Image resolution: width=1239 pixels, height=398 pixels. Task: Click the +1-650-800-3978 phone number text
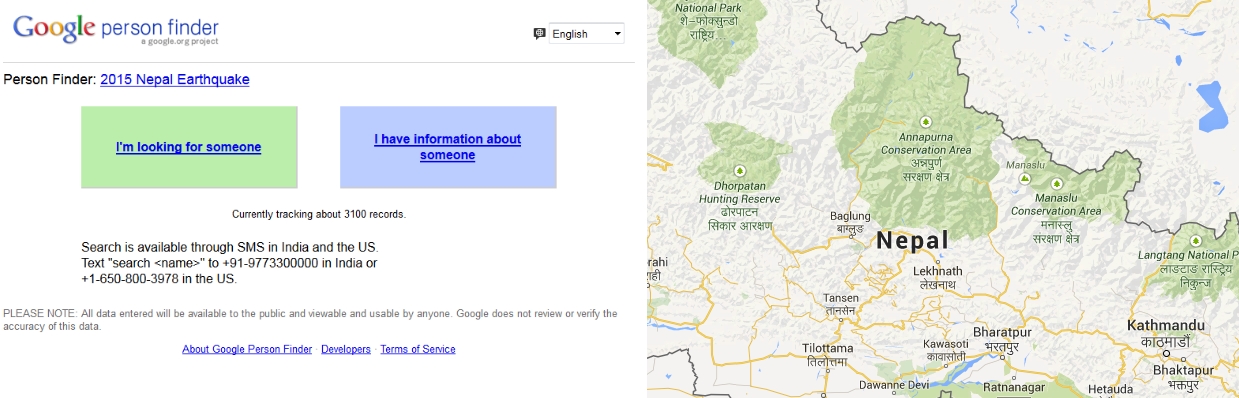[x=130, y=279]
